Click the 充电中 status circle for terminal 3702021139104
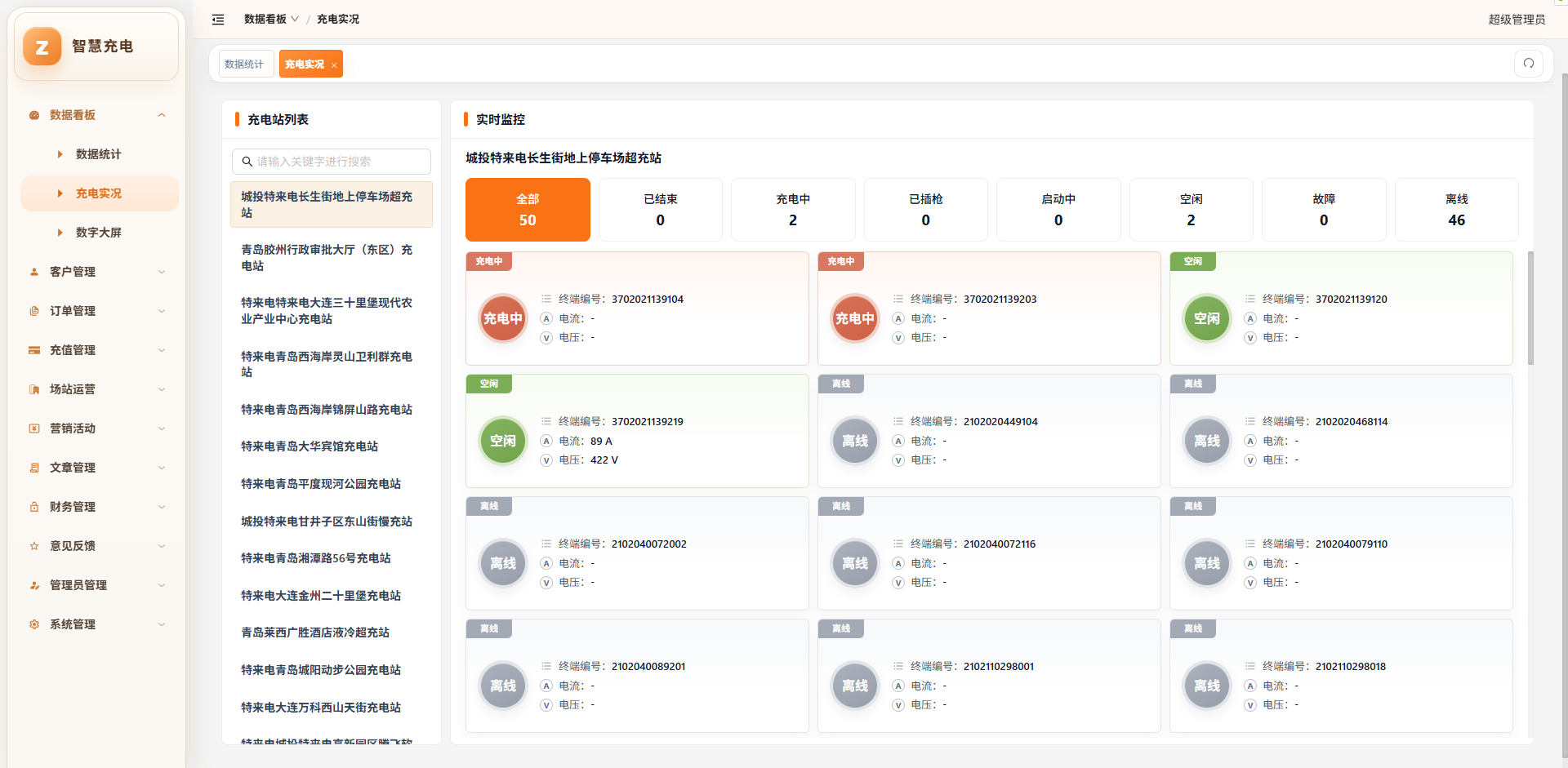Viewport: 1568px width, 768px height. coord(503,318)
